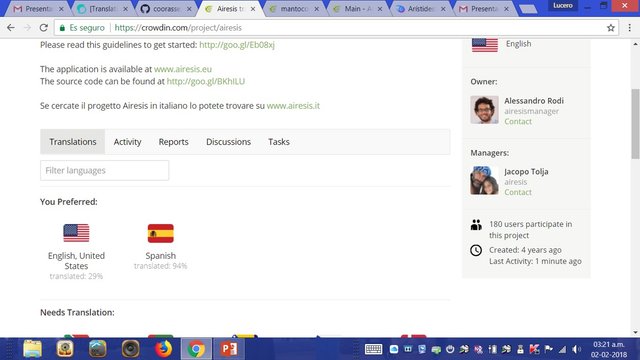
Task: Click Contact under Jacopo Tolja
Action: (518, 192)
